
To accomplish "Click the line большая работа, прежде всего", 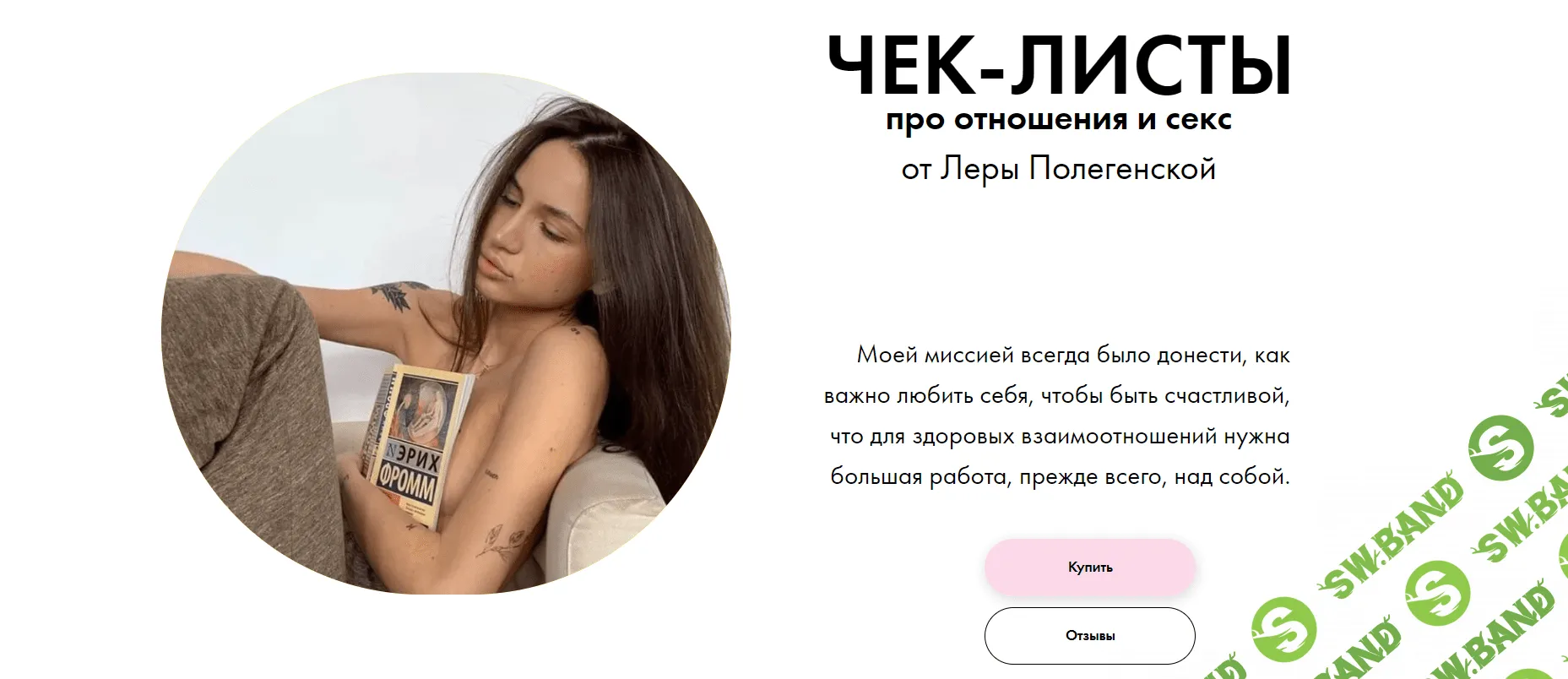I will (1060, 476).
